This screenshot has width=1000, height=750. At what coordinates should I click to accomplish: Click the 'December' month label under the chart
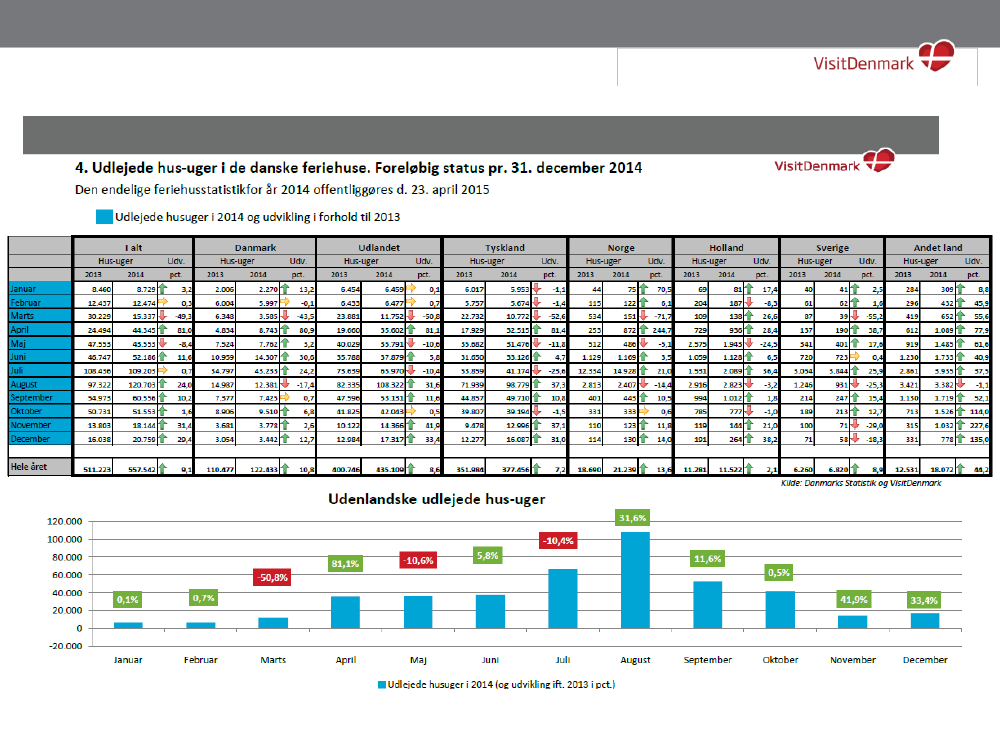point(925,660)
